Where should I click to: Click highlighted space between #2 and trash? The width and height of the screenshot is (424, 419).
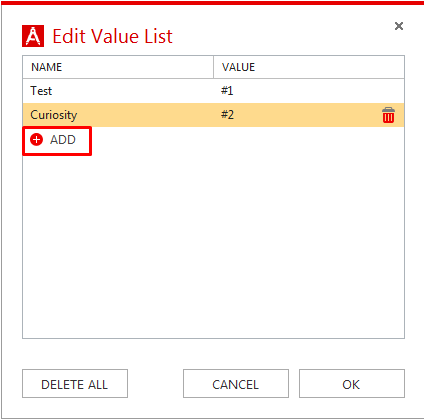tap(308, 115)
